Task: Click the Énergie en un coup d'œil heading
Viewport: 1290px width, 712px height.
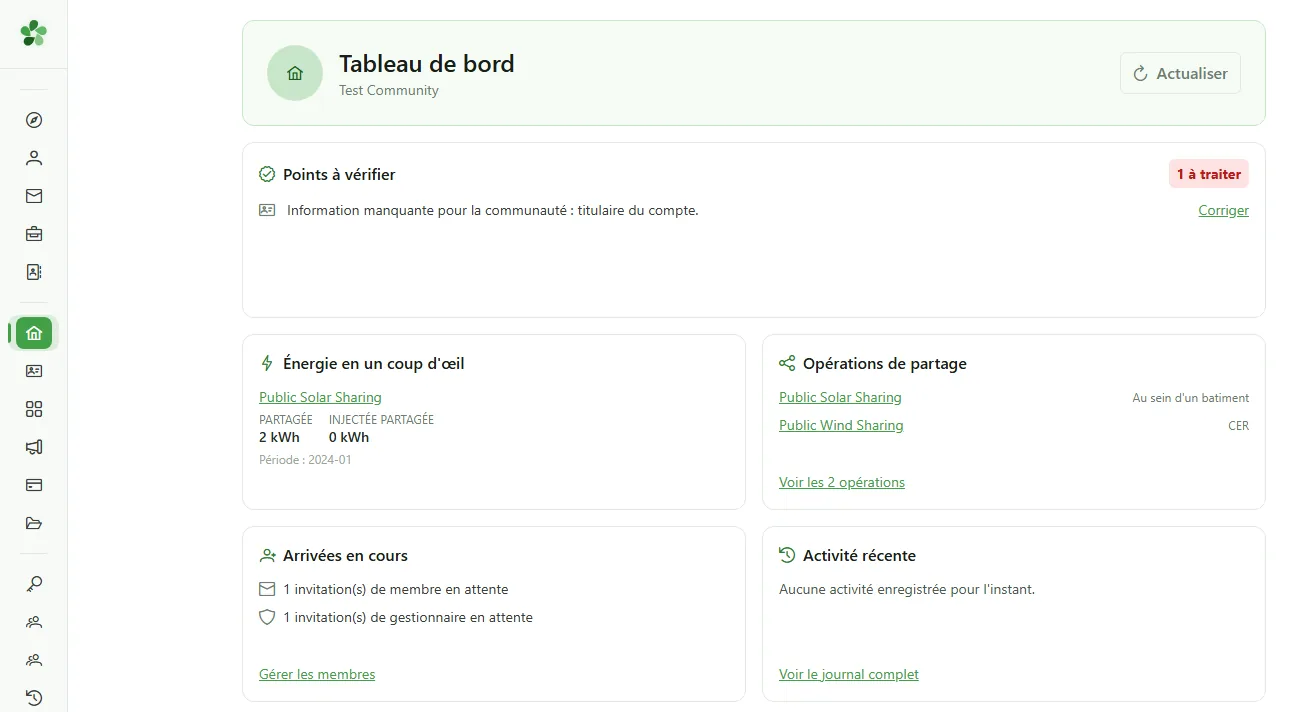Action: tap(374, 364)
